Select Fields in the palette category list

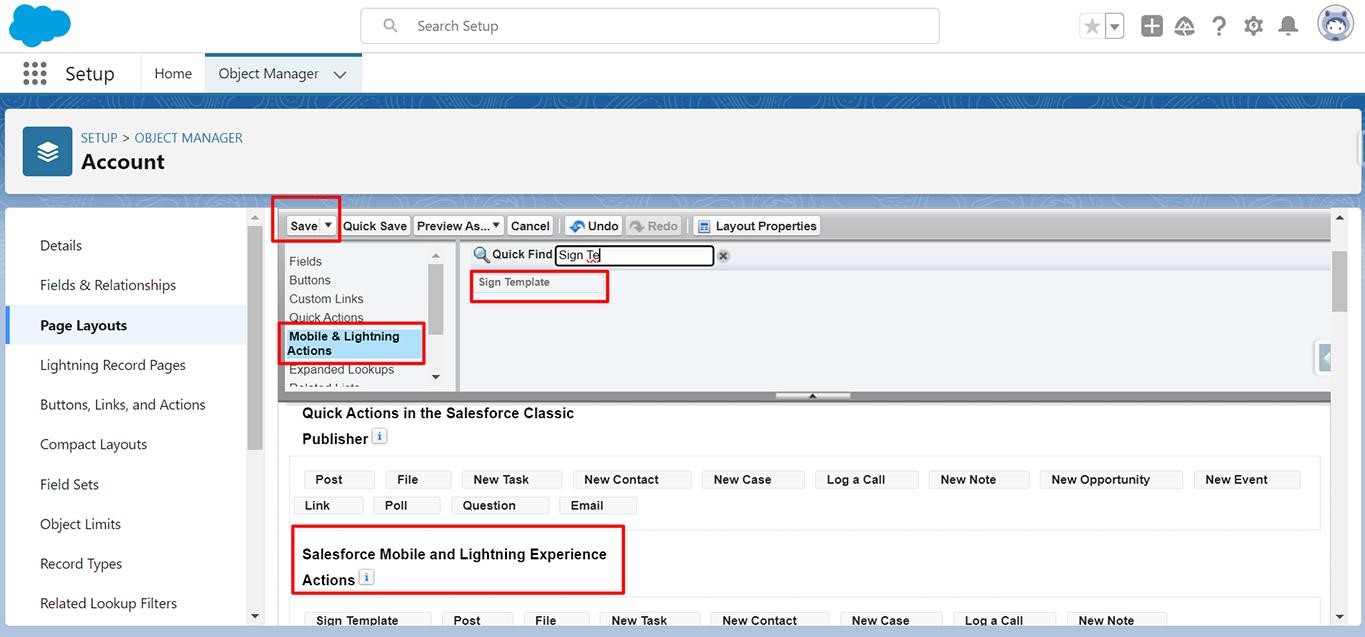tap(306, 261)
